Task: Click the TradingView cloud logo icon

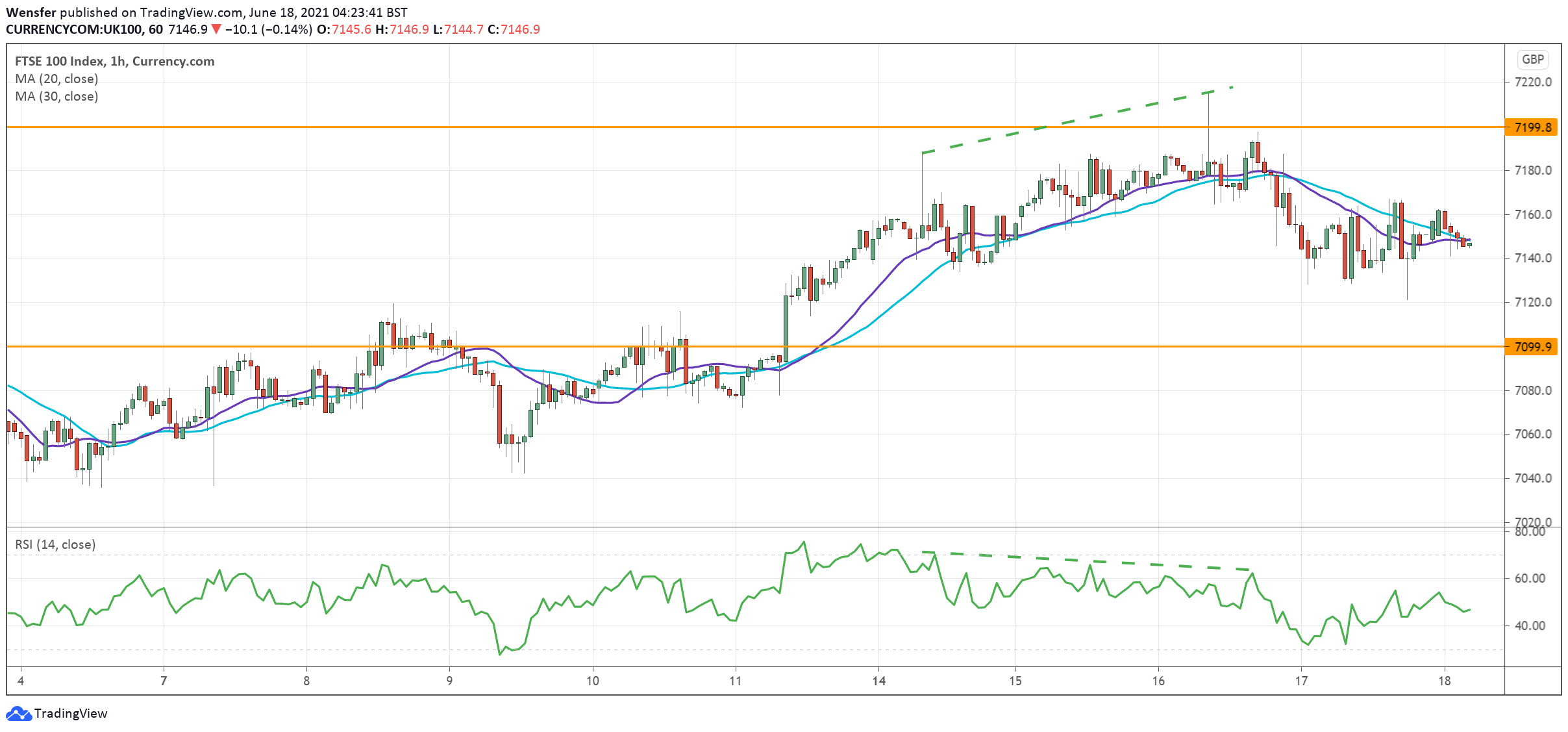Action: coord(18,714)
